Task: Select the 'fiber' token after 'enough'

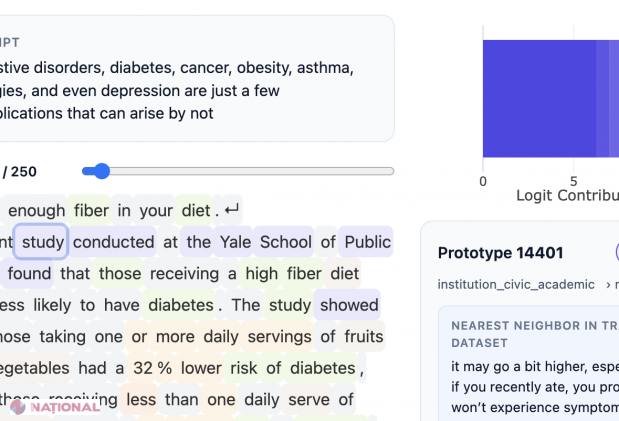Action: coord(91,210)
